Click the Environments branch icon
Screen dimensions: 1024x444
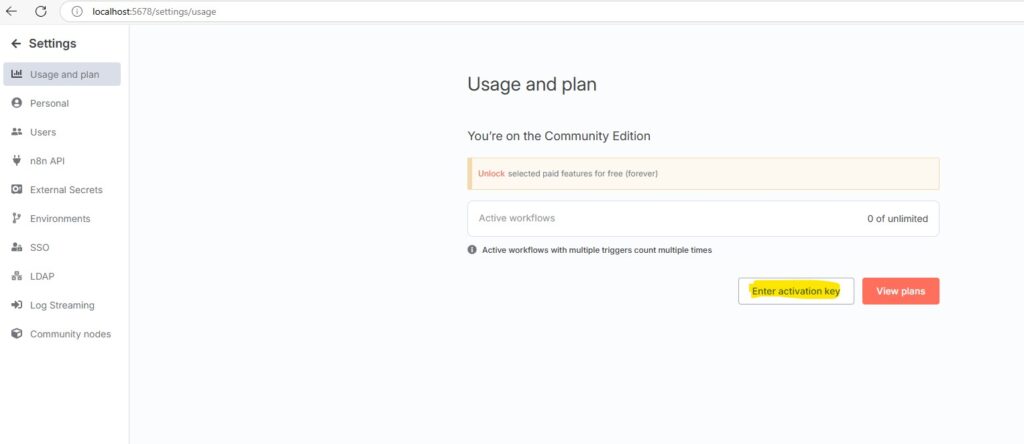click(x=17, y=219)
